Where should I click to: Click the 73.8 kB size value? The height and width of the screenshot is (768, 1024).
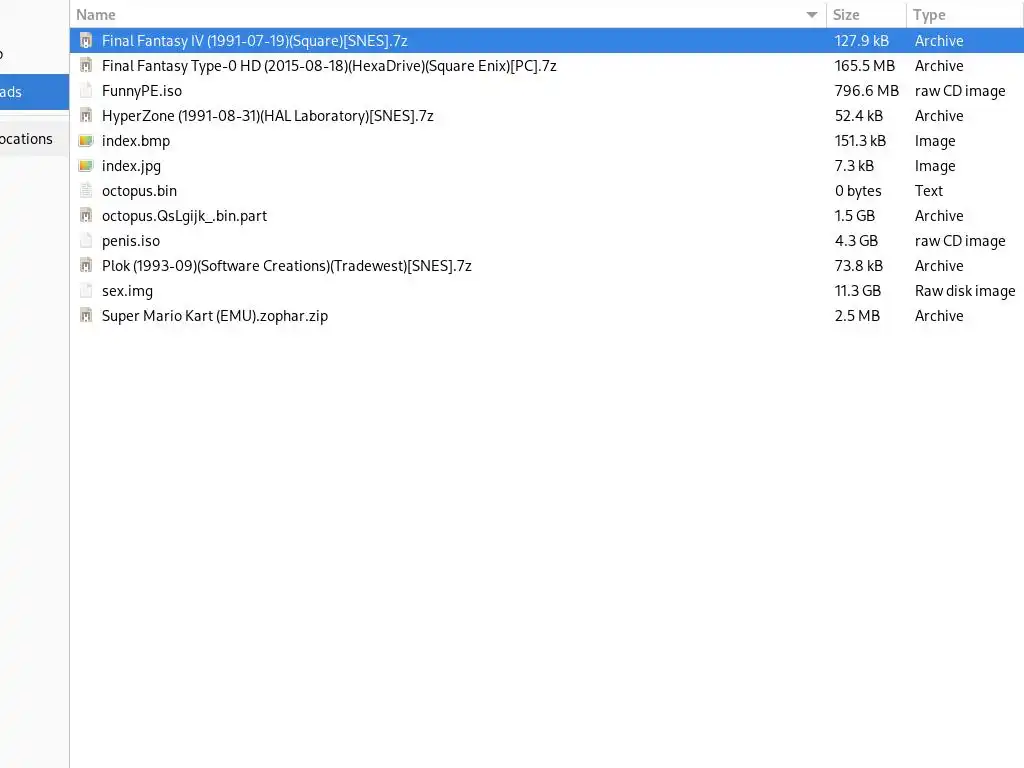tap(859, 266)
